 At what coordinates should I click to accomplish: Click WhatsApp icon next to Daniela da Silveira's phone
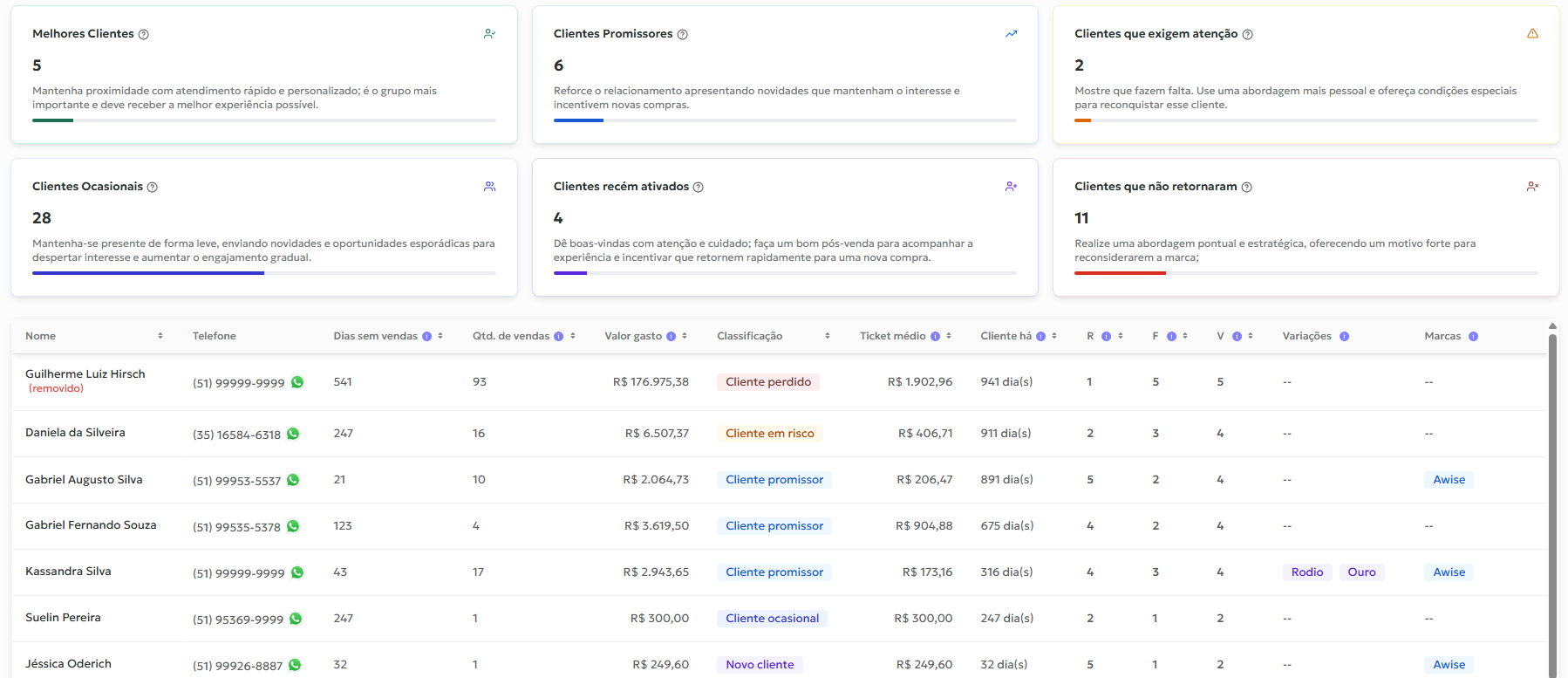pyautogui.click(x=293, y=434)
